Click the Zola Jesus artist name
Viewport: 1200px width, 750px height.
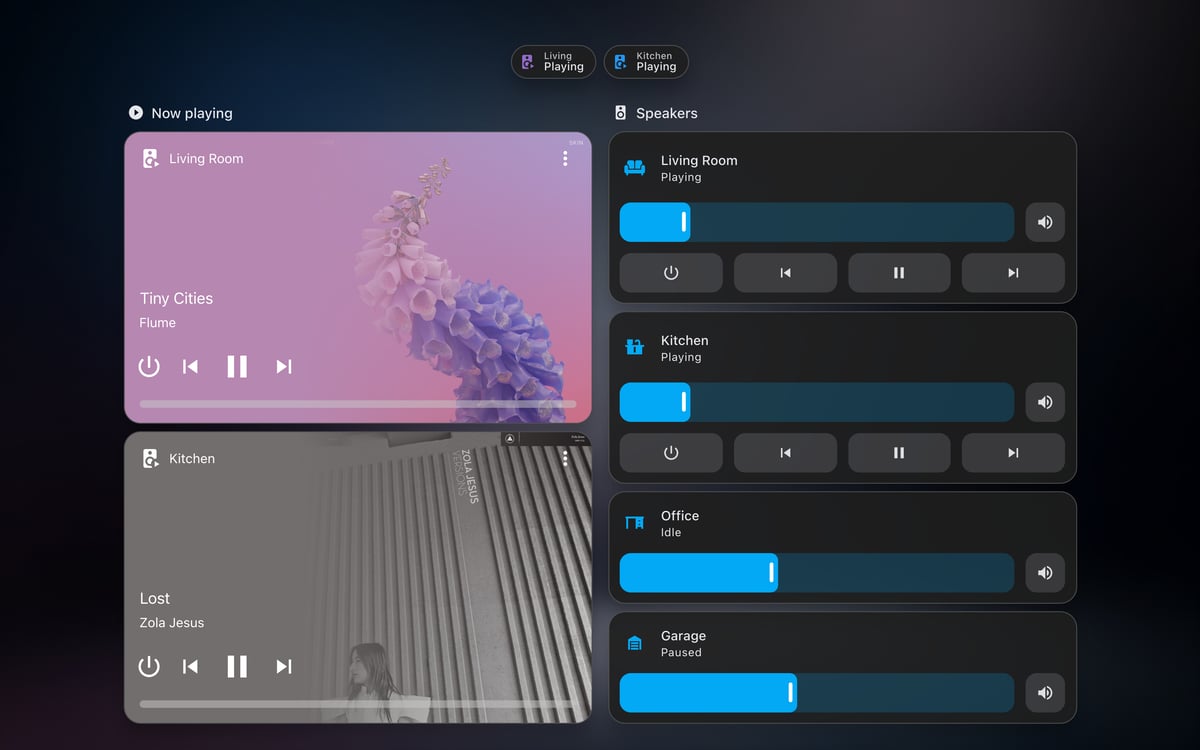tap(171, 622)
